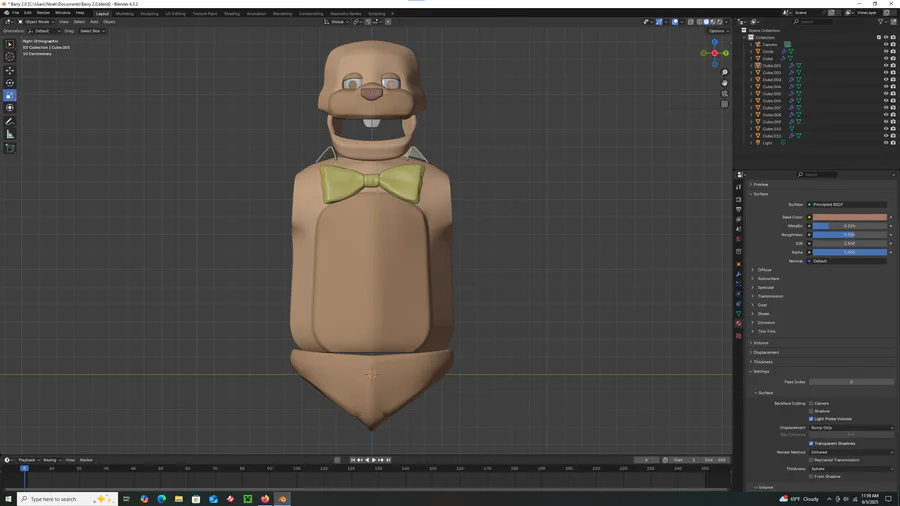Toggle Light Probe Volume checkbox
Viewport: 900px width, 506px height.
(811, 419)
